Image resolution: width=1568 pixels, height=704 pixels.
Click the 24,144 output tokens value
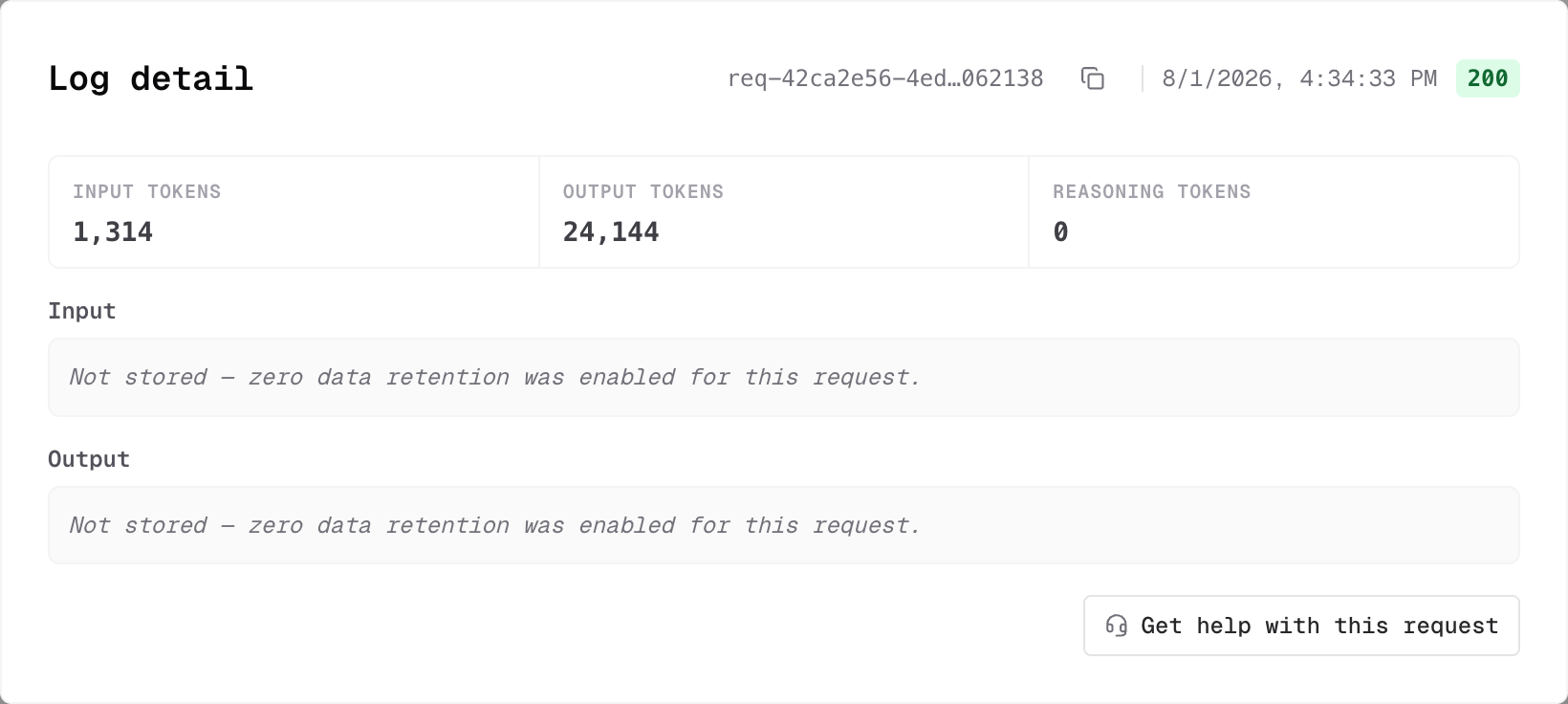pos(611,232)
